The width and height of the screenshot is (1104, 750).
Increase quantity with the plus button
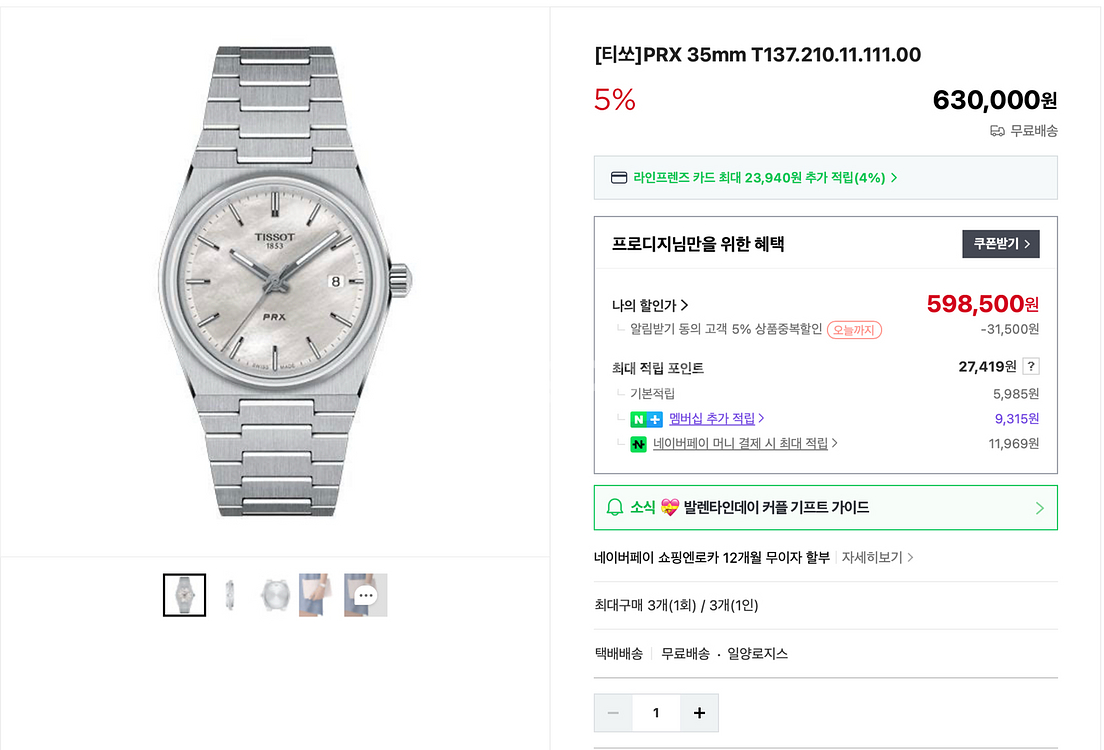699,713
